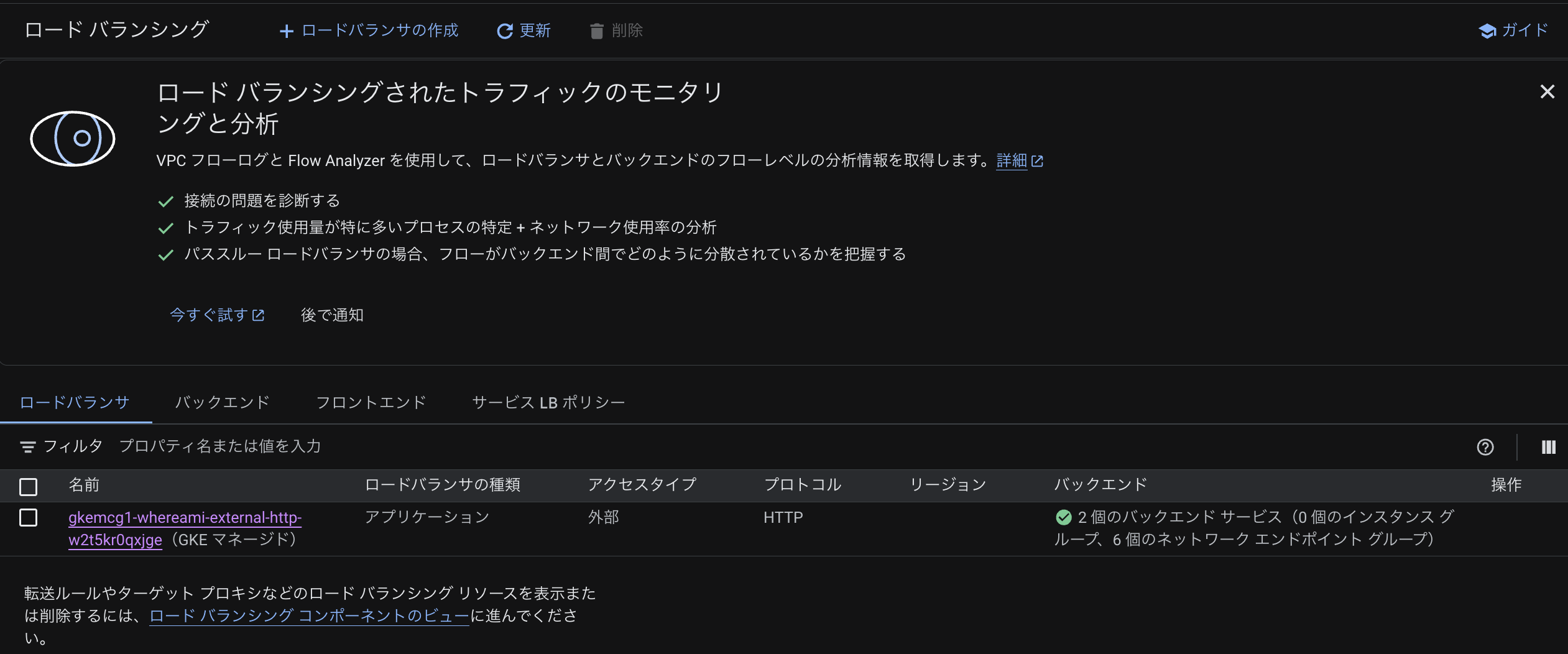Open the refresh (更新) icon to reload list
This screenshot has width=1568, height=654.
tap(505, 30)
